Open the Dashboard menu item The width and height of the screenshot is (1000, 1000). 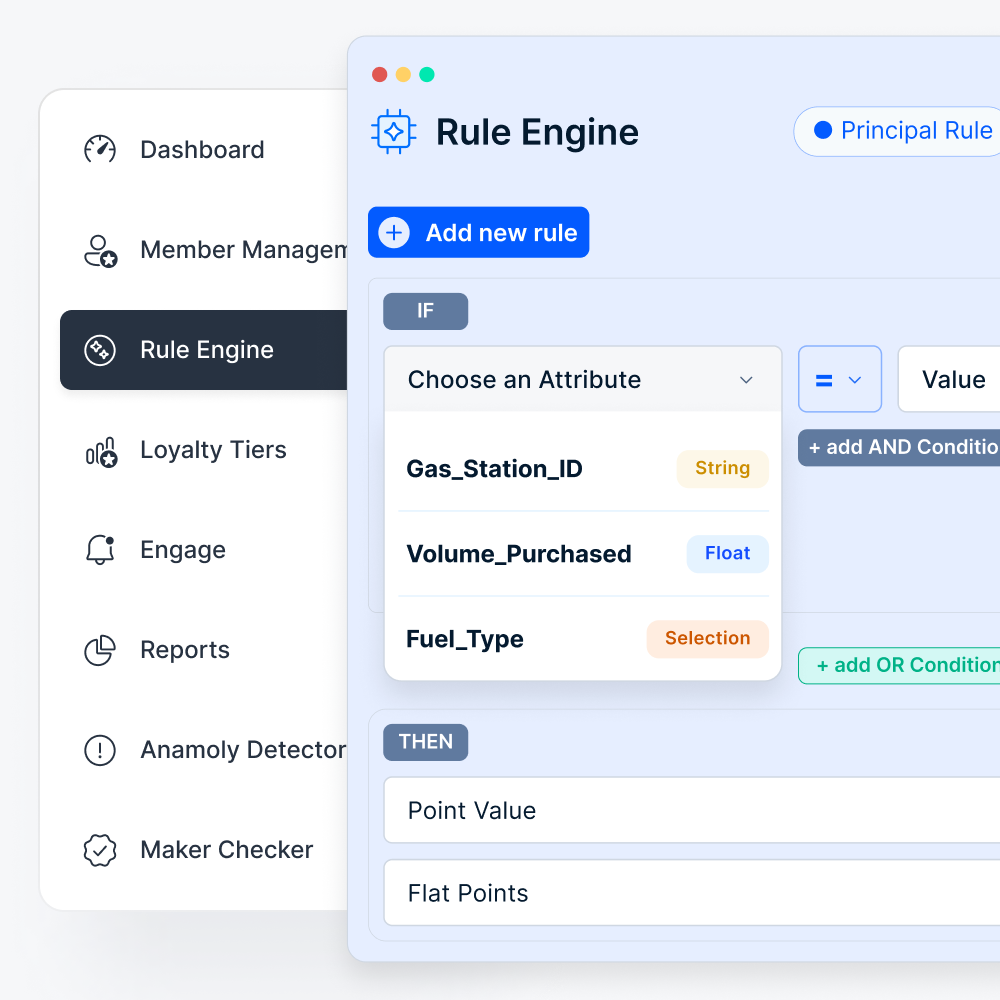point(204,150)
